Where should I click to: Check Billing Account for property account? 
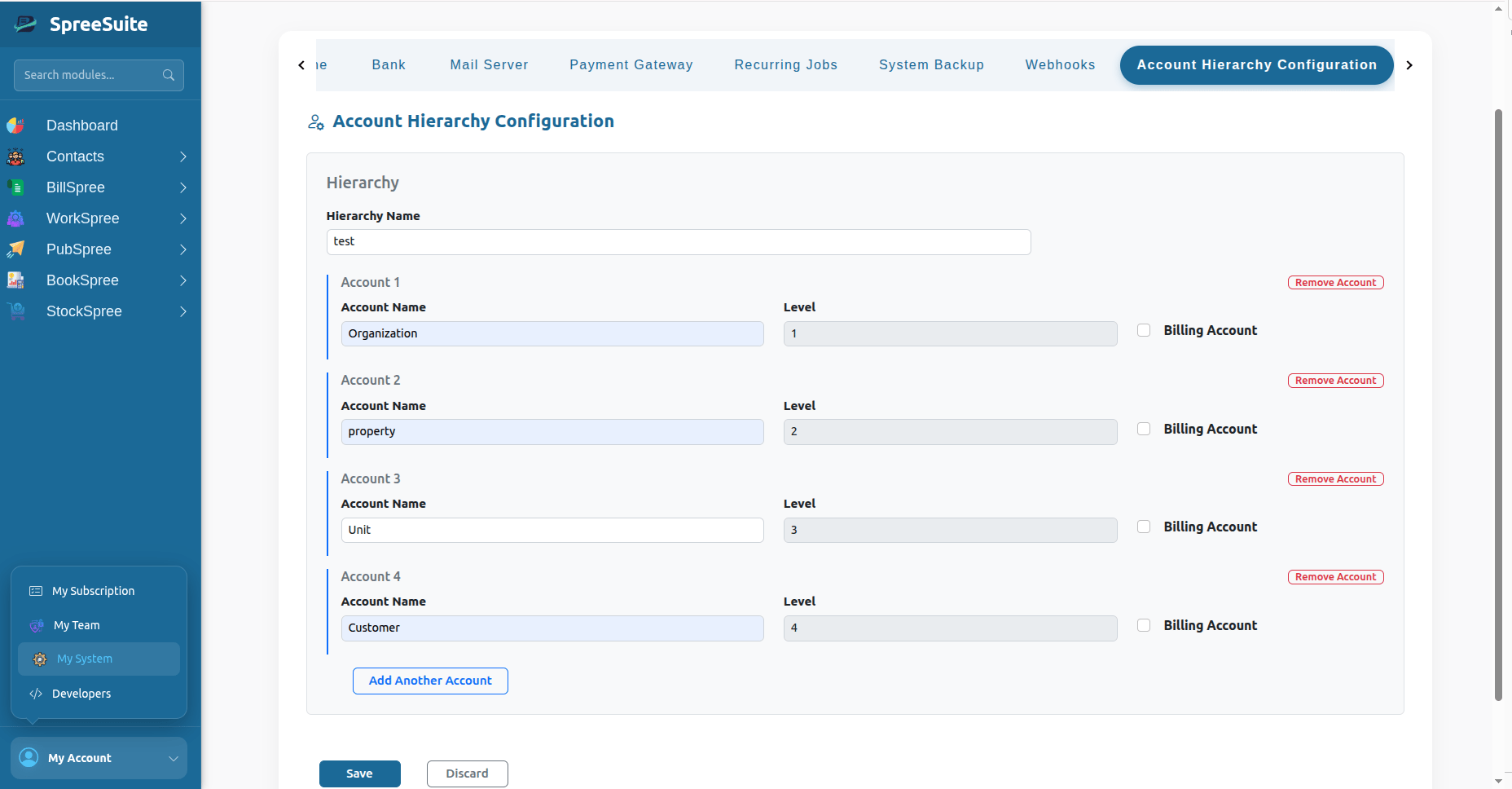tap(1144, 429)
